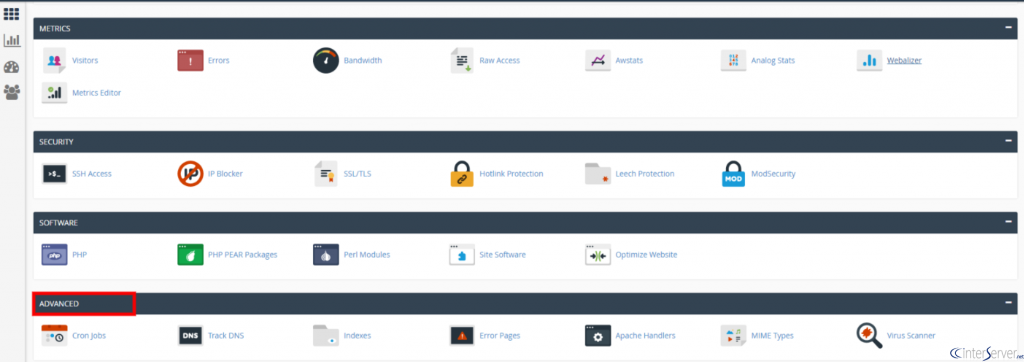The image size is (1024, 362).
Task: Click the red Errors icon
Action: pyautogui.click(x=190, y=60)
